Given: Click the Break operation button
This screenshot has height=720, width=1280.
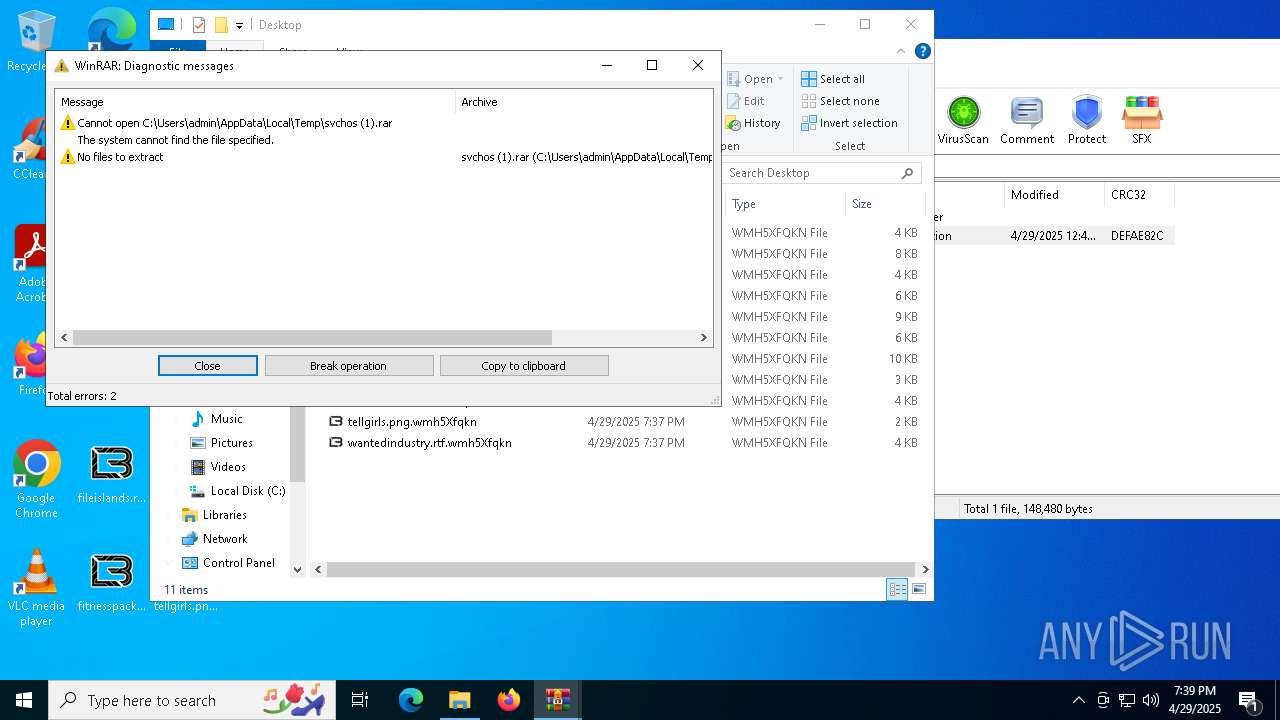Looking at the screenshot, I should [x=348, y=366].
